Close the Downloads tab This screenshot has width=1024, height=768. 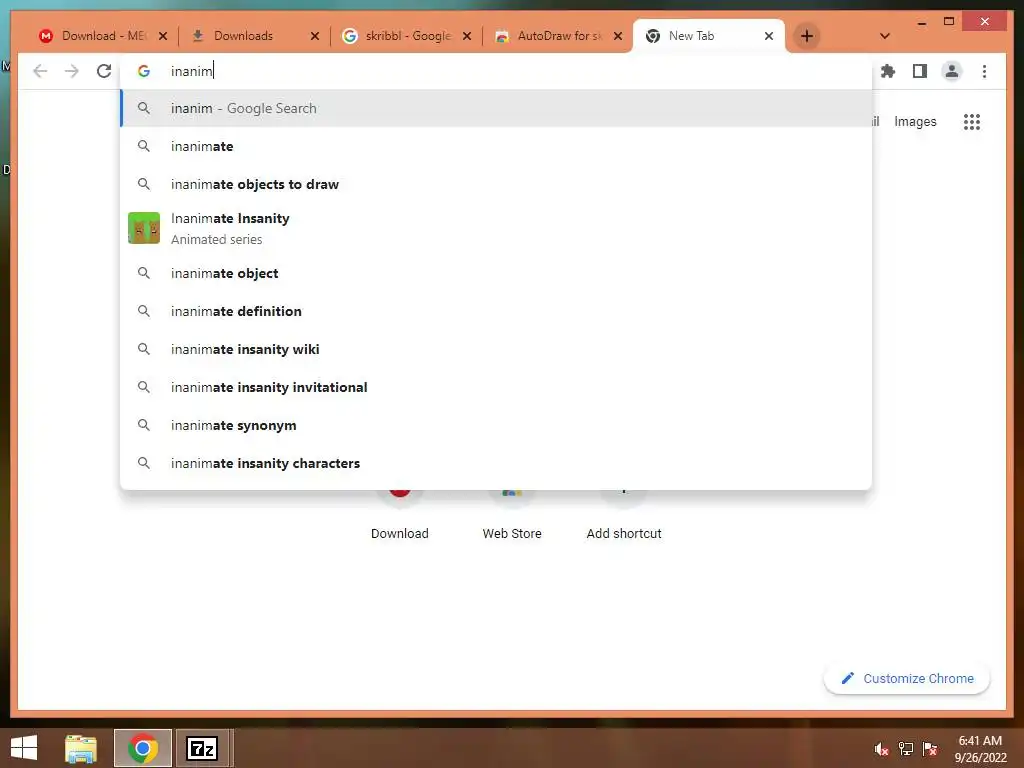pos(315,36)
